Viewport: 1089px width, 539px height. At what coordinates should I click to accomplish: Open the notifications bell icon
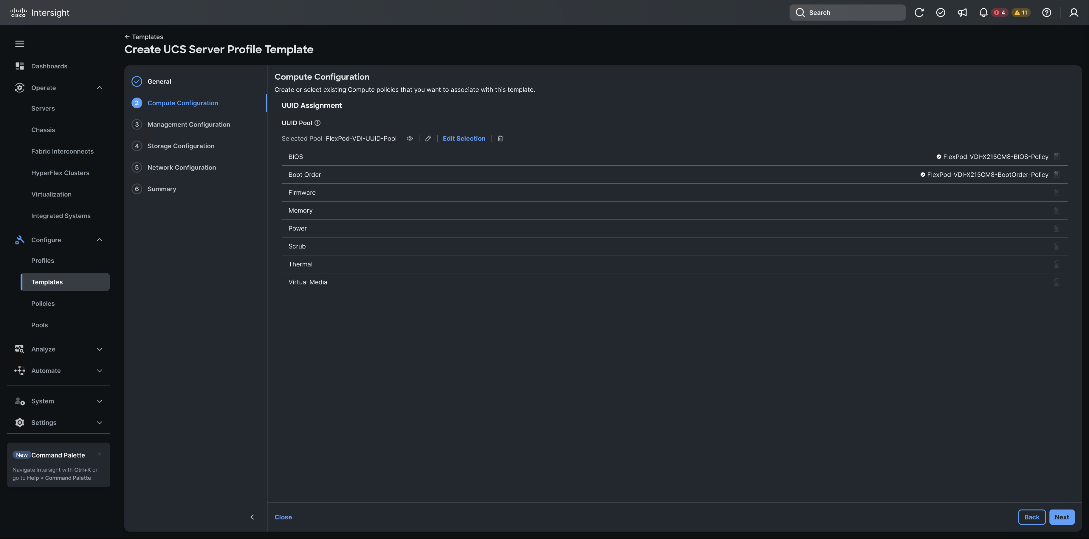click(983, 13)
